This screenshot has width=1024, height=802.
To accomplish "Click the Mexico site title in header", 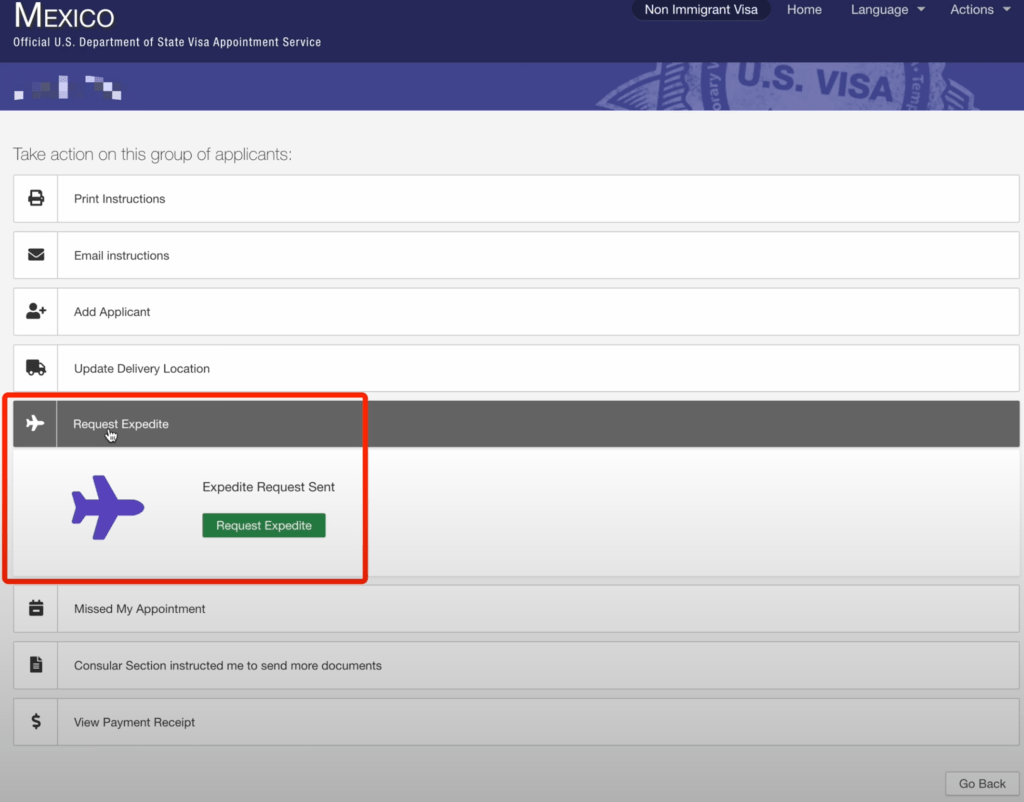I will pyautogui.click(x=64, y=16).
